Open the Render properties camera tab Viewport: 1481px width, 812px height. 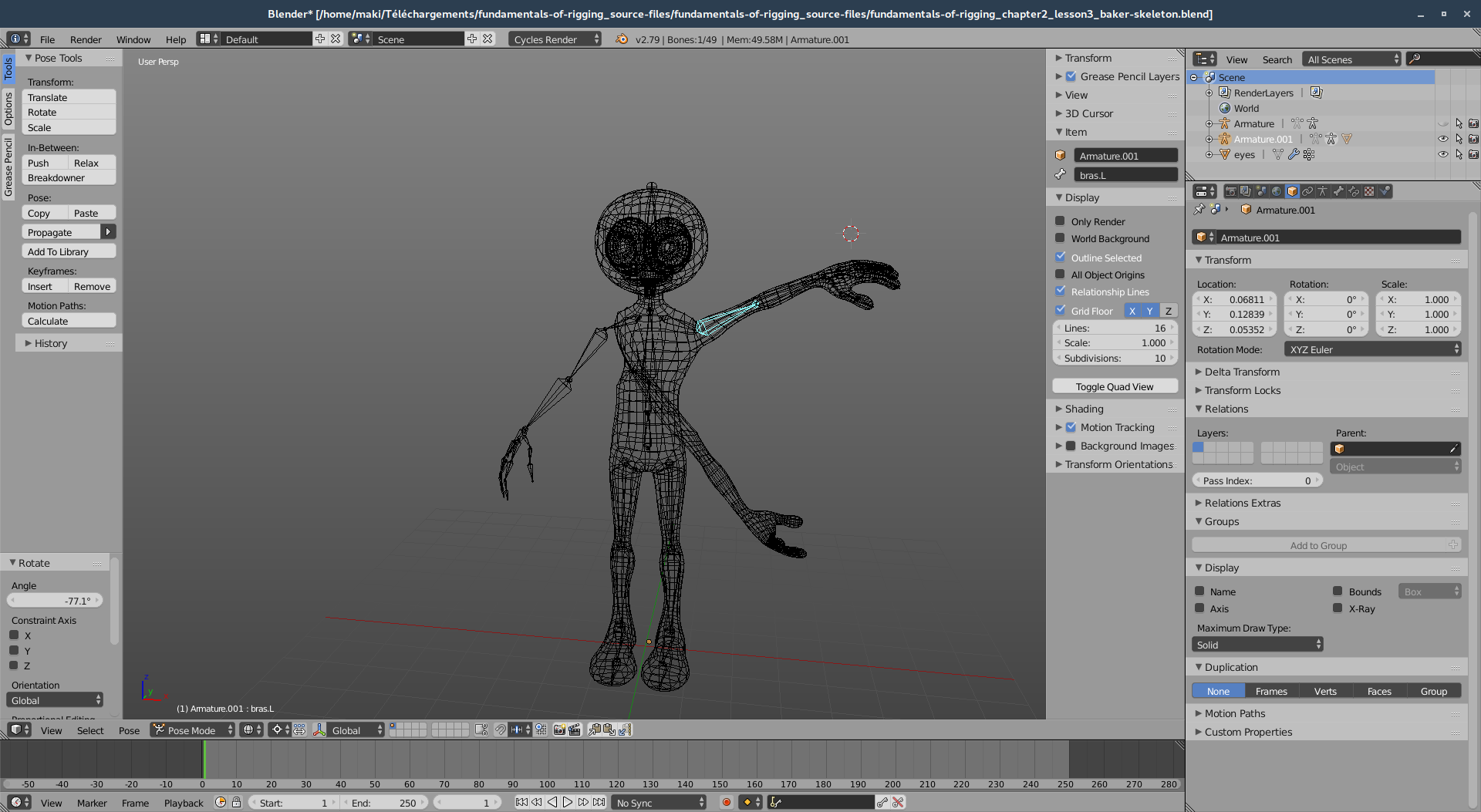coord(1230,191)
